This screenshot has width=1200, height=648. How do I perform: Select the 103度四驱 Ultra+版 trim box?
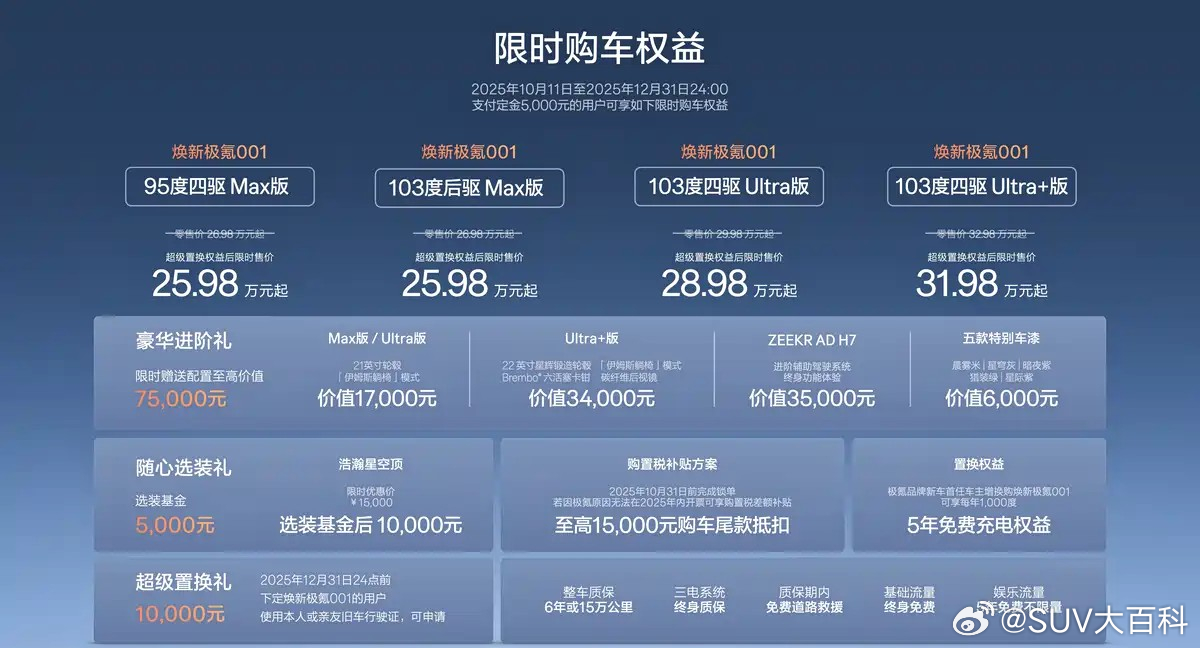981,187
